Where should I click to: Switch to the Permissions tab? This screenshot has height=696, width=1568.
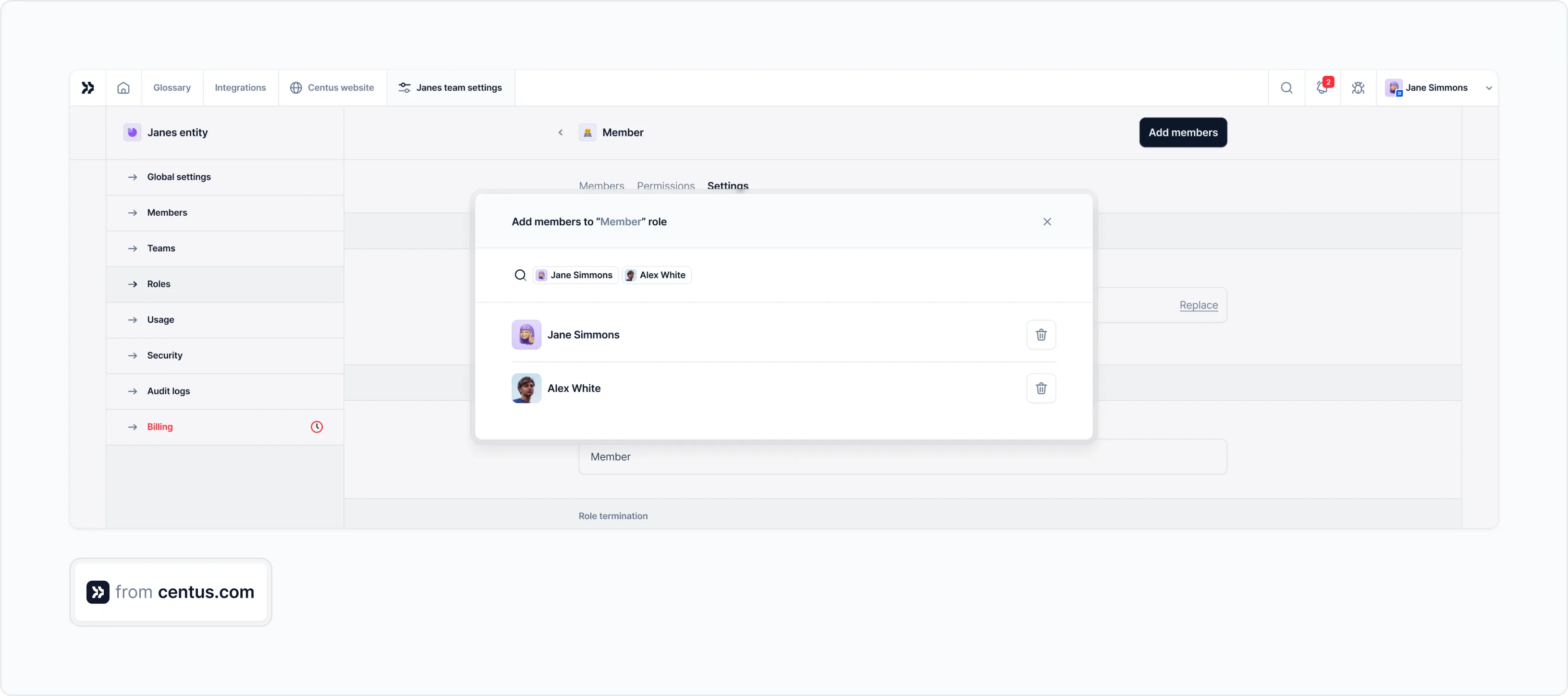pos(665,185)
